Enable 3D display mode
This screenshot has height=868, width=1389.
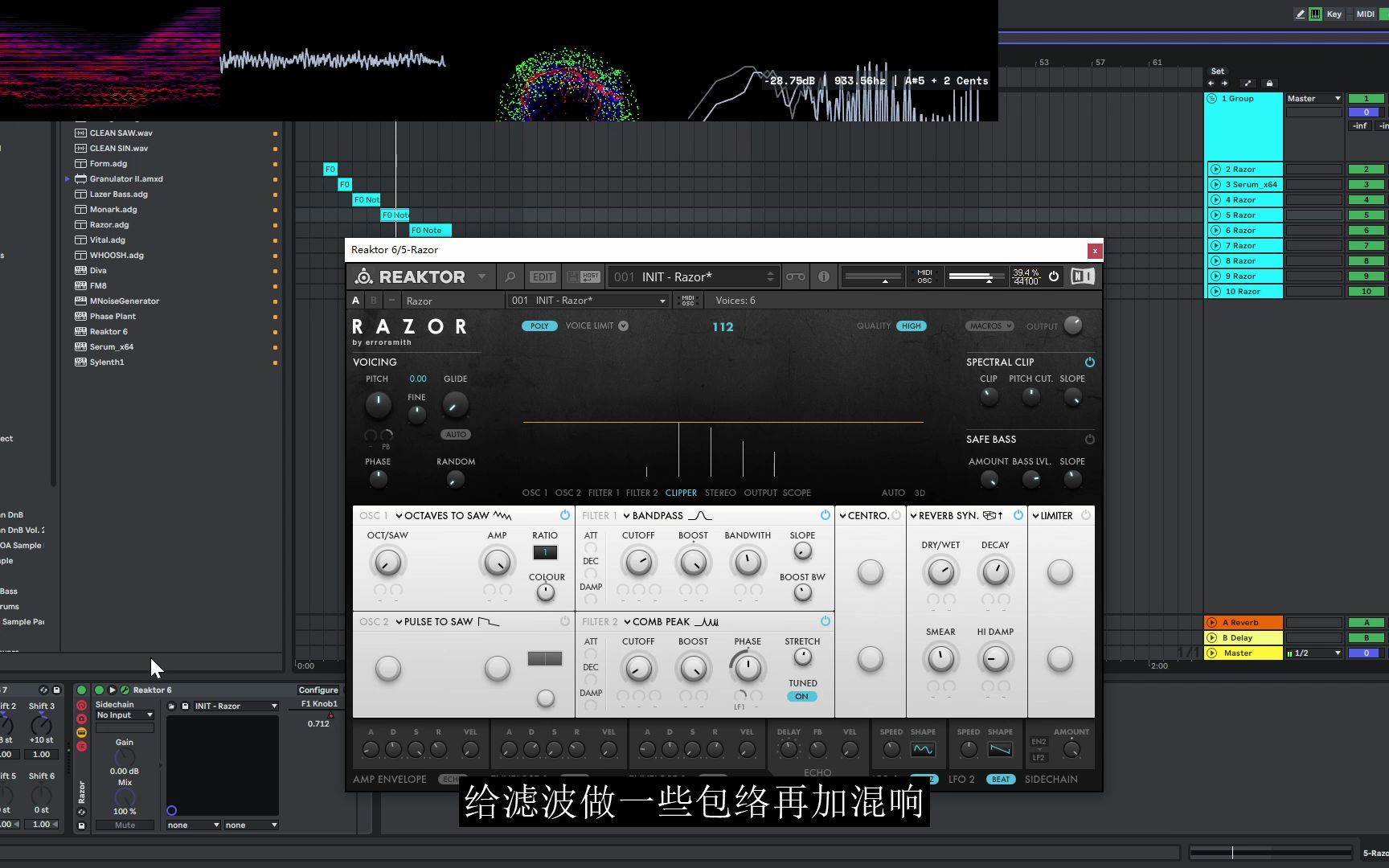(x=920, y=493)
